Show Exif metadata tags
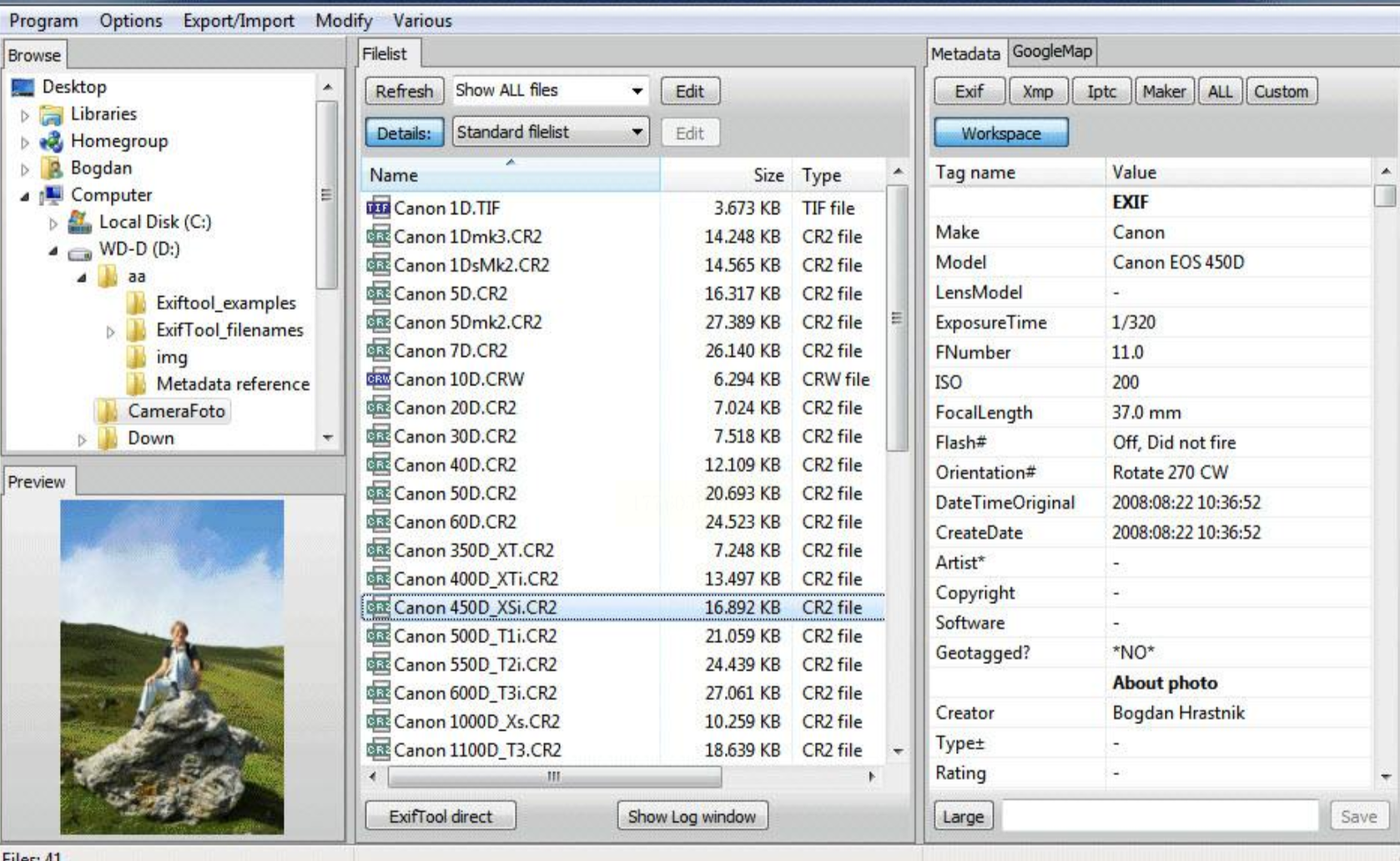 969,91
